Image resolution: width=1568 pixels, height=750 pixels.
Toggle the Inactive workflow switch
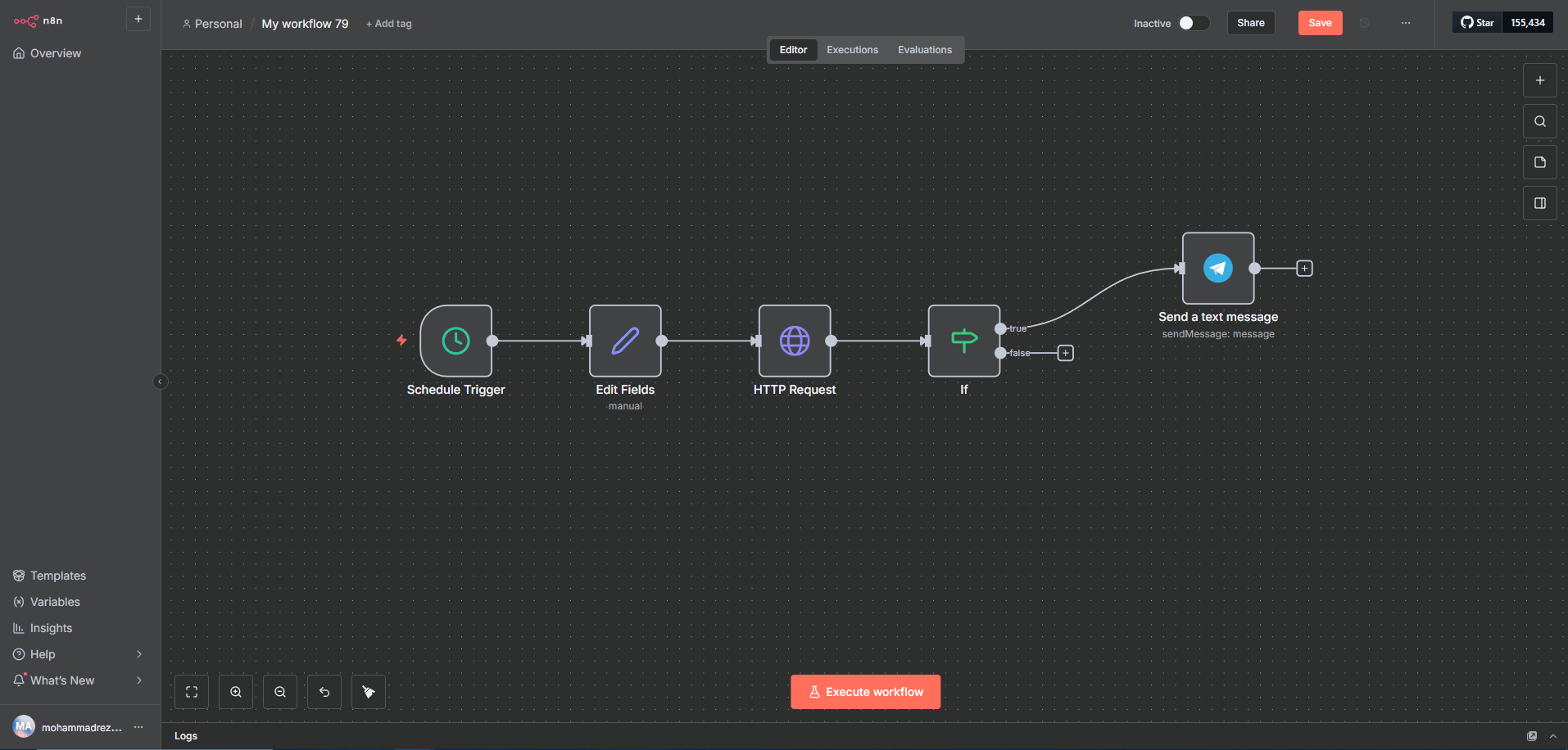tap(1194, 23)
